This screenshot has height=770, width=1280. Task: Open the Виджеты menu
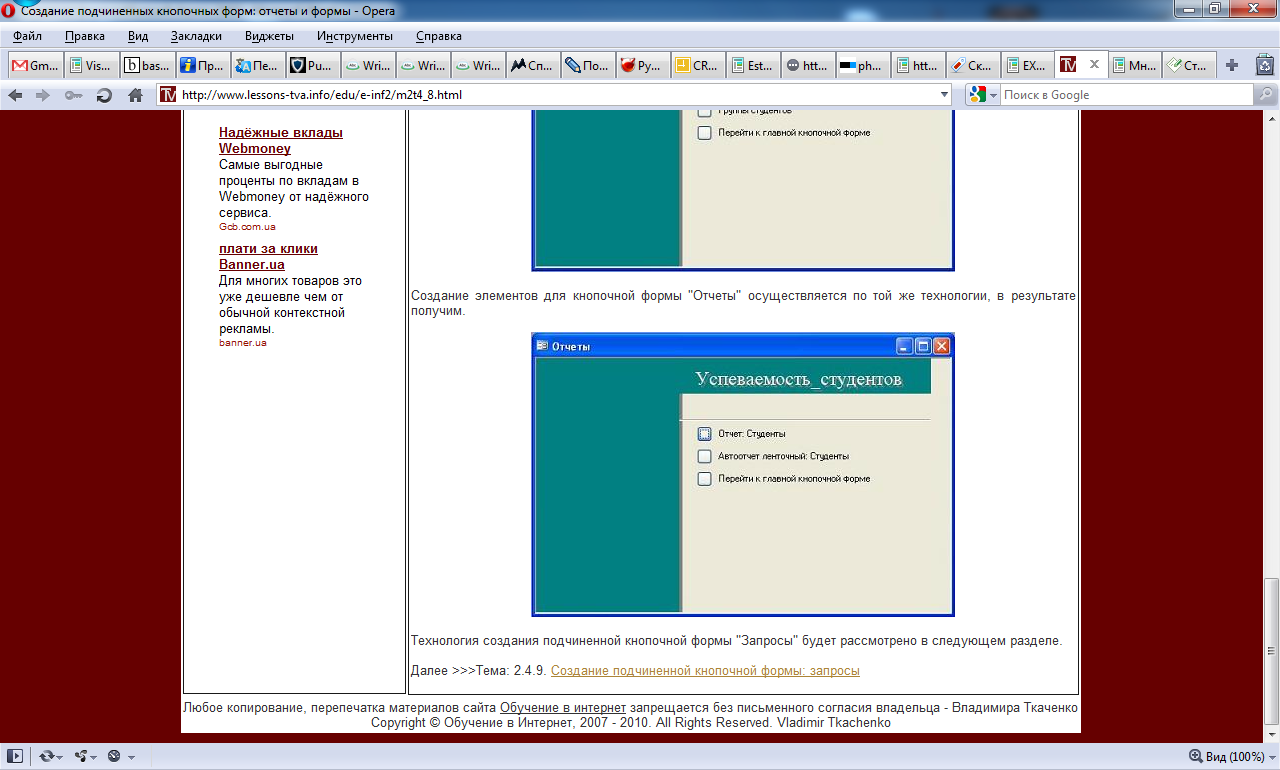point(269,36)
